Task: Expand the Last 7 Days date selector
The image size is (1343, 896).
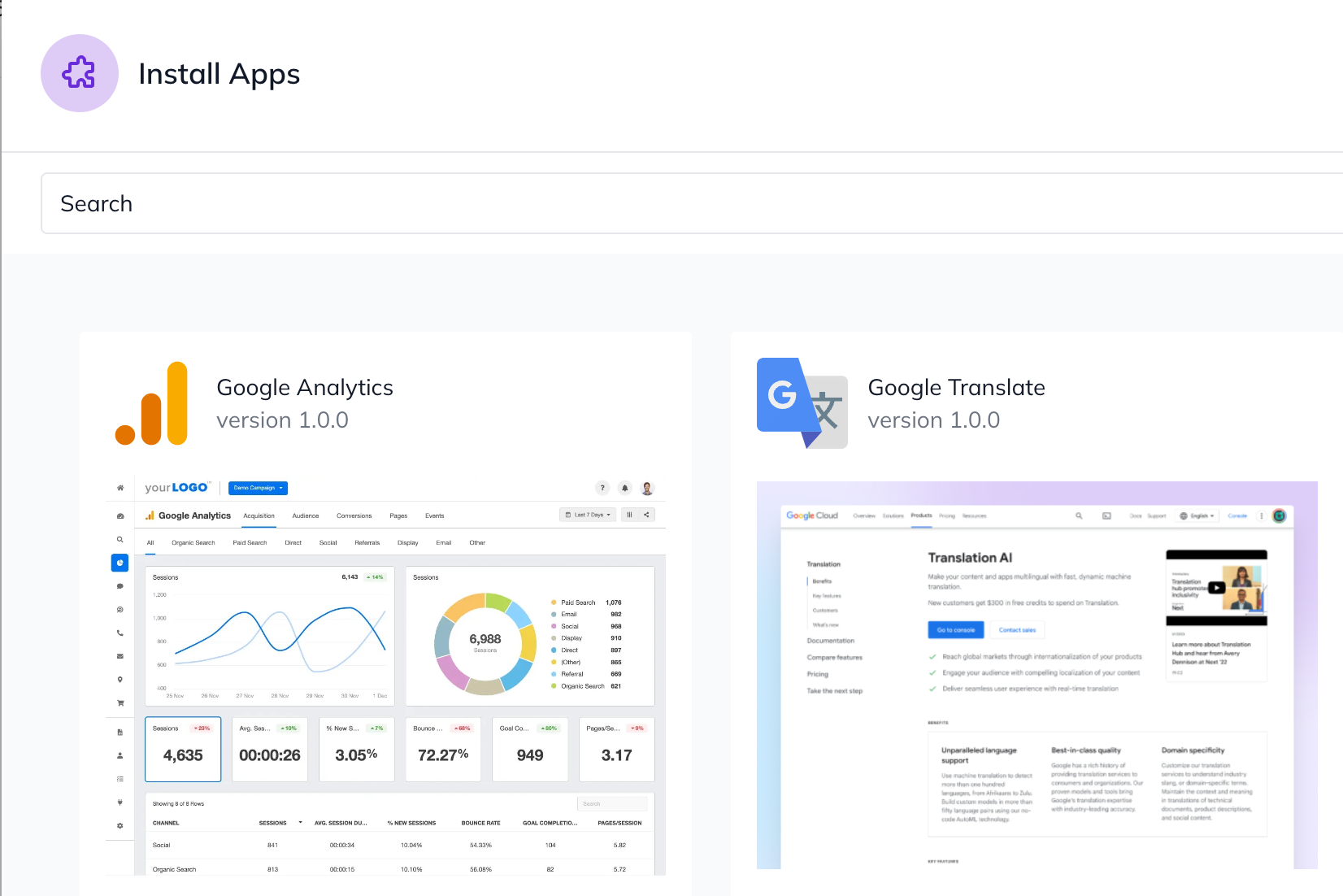Action: coord(588,515)
